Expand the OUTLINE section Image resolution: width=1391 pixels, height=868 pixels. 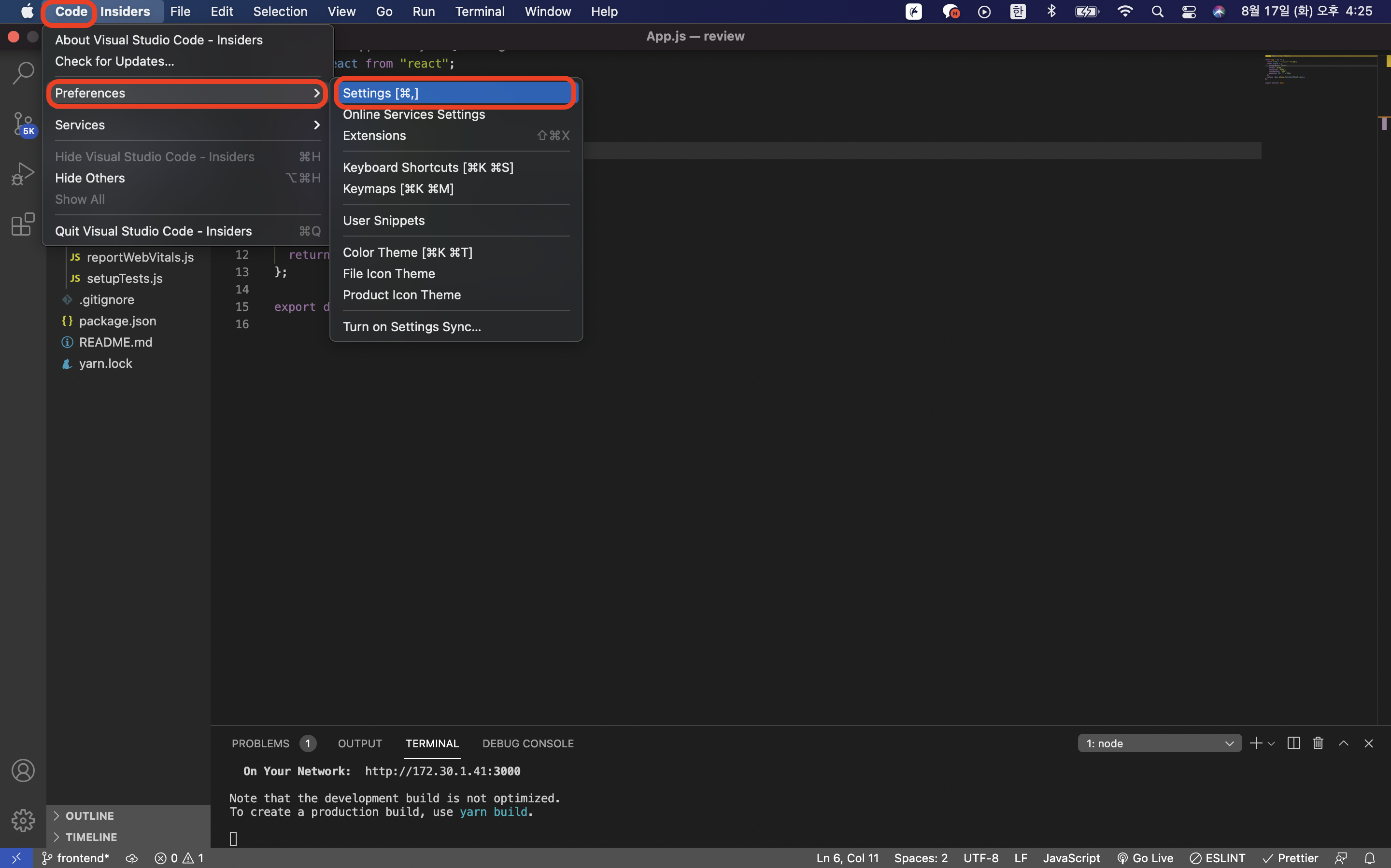(89, 816)
